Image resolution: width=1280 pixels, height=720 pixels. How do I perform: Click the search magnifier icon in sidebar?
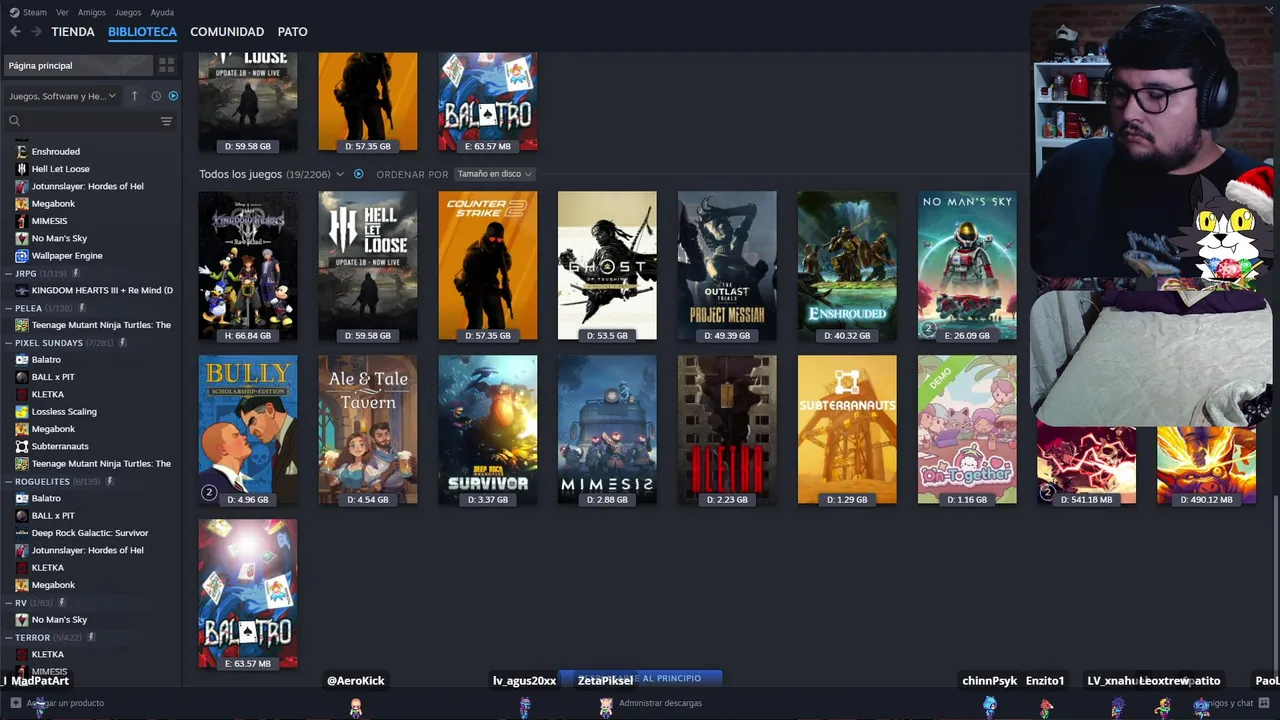click(14, 121)
